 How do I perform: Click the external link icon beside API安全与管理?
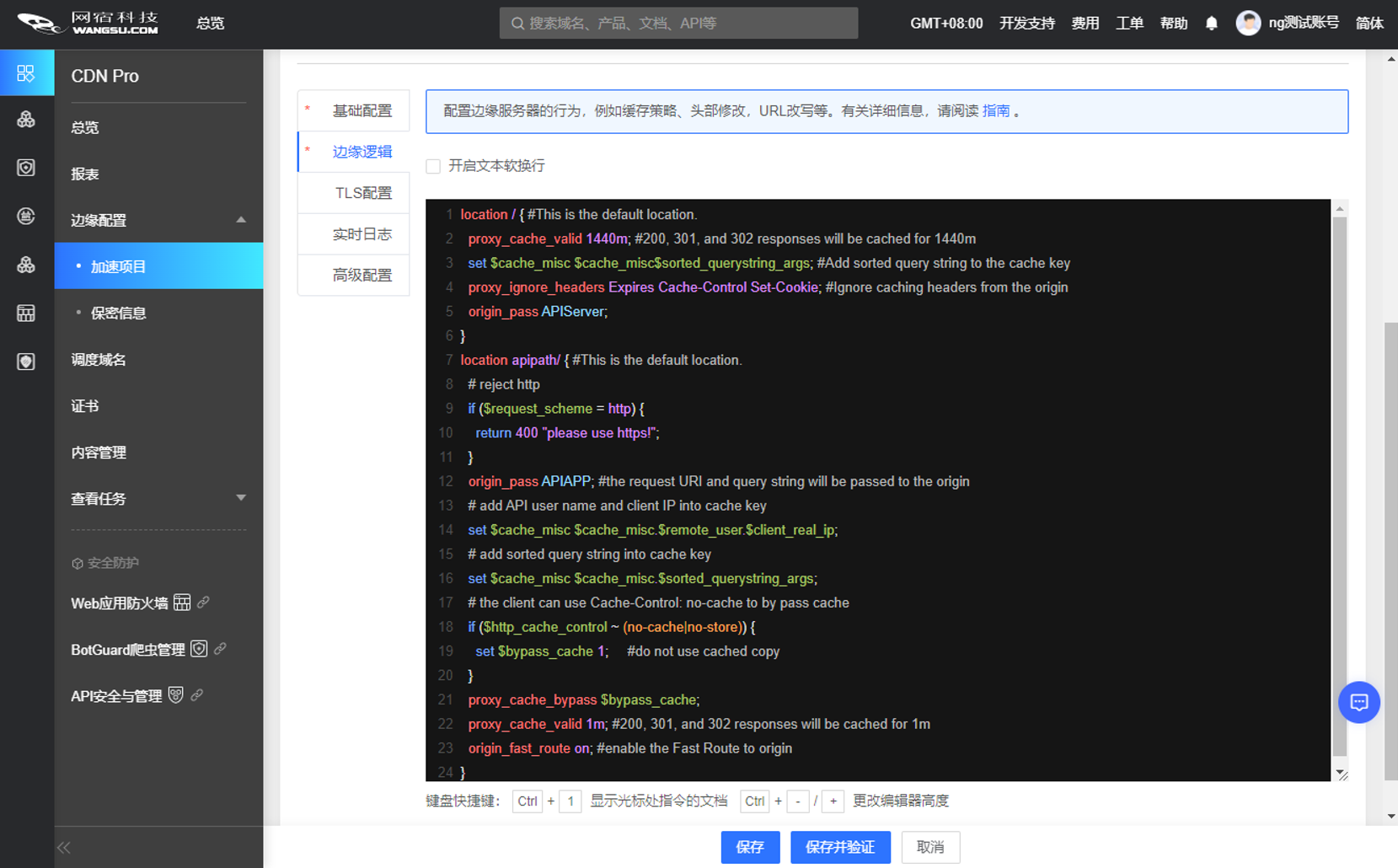(x=196, y=695)
